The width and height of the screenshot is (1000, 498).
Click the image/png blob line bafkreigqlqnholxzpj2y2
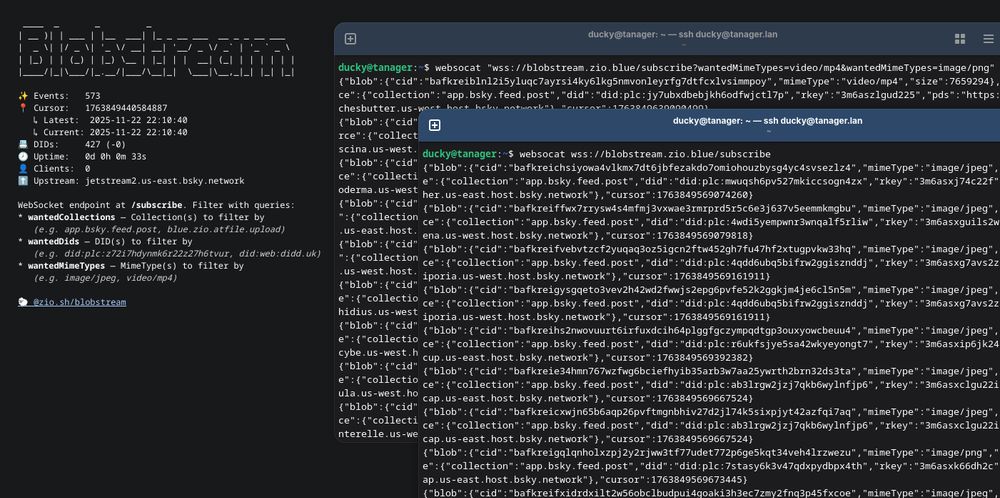[x=711, y=453]
